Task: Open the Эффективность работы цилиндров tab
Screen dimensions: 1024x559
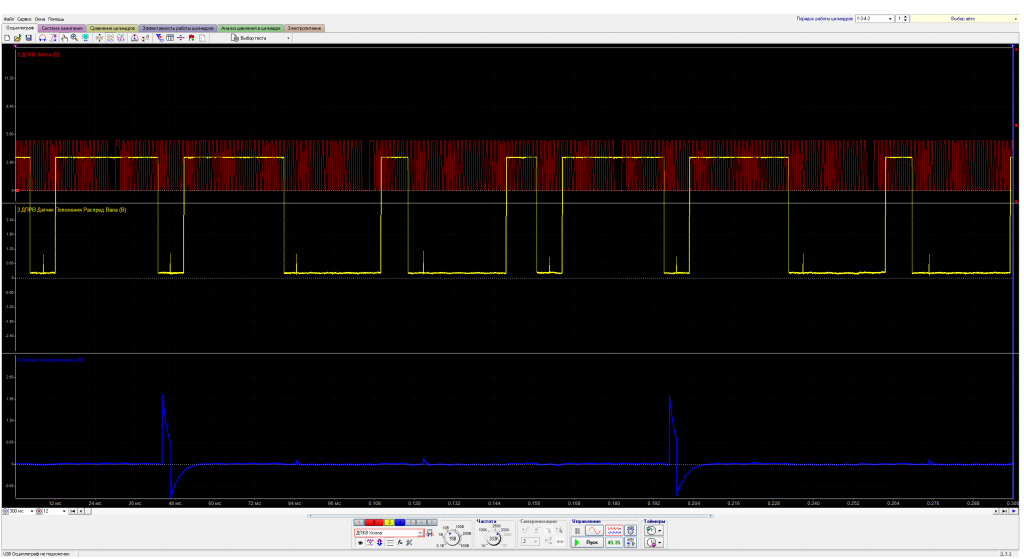Action: 178,28
